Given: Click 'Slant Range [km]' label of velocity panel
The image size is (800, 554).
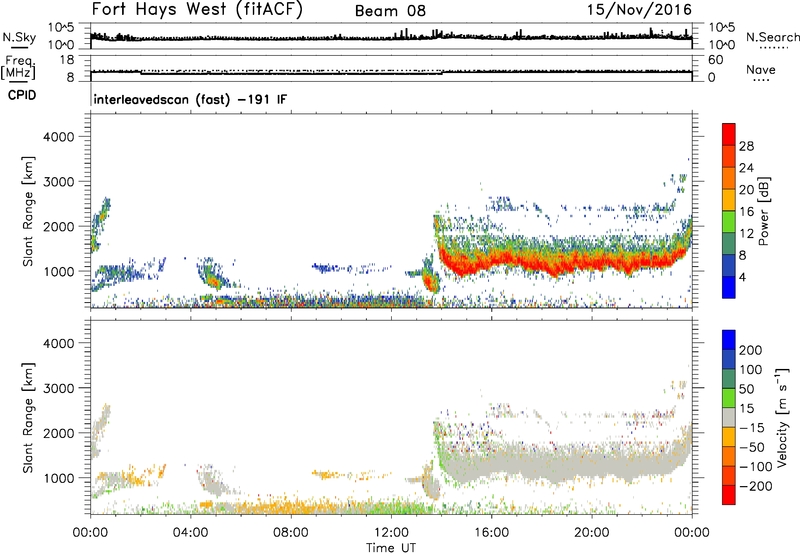Looking at the screenshot, I should click(x=28, y=418).
